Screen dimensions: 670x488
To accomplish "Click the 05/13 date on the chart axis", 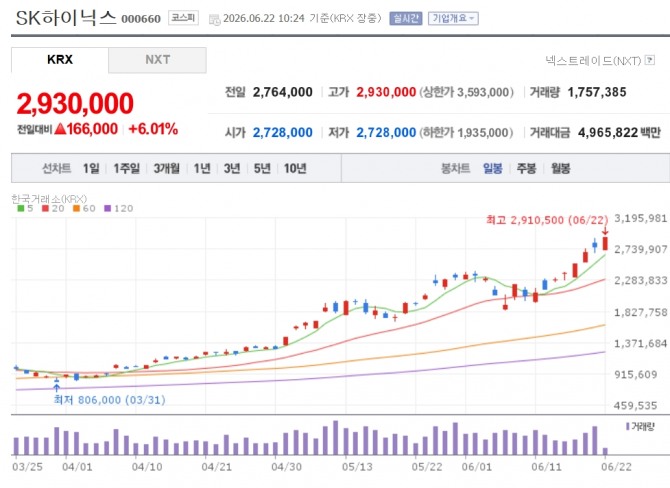I will 357,467.
